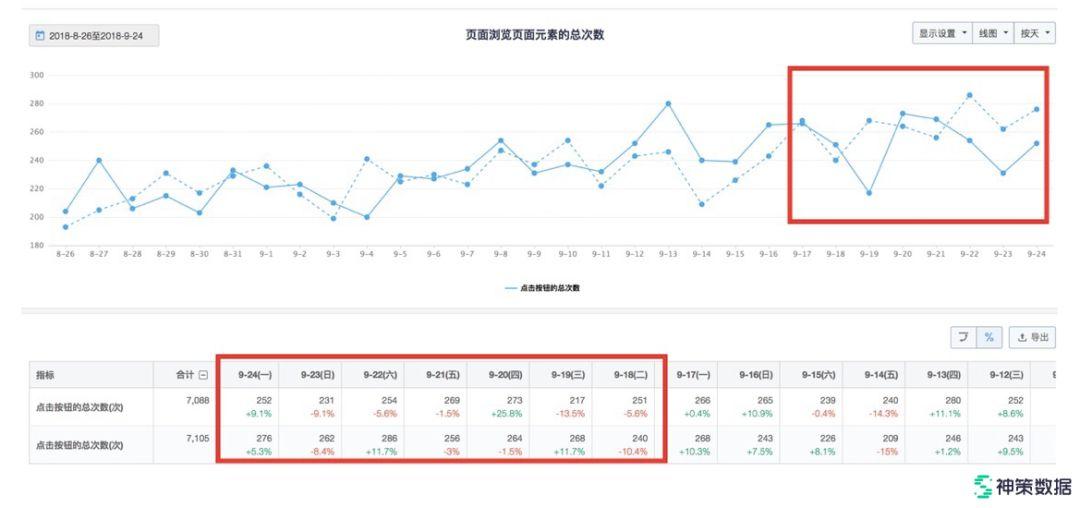Open the 显示设置 dropdown
Image resolution: width=1080 pixels, height=508 pixels.
pos(942,33)
